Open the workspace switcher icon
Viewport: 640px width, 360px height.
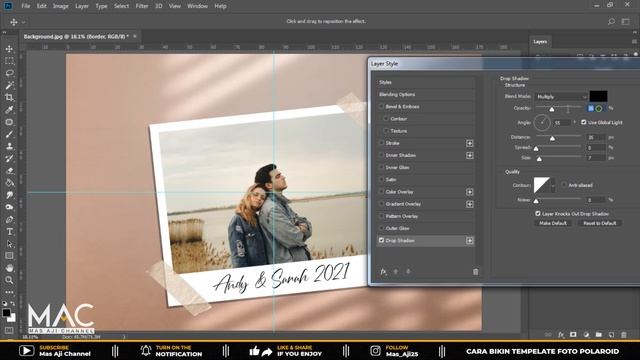pyautogui.click(x=626, y=22)
